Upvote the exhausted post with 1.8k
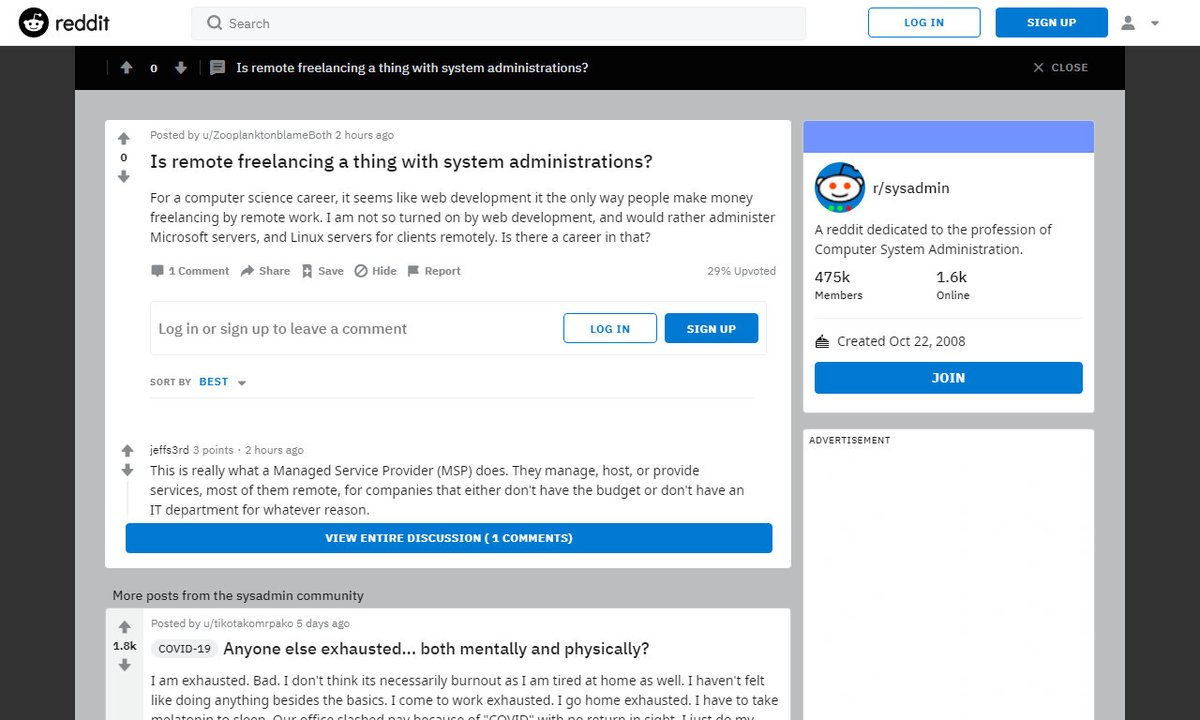The width and height of the screenshot is (1200, 720). click(124, 627)
